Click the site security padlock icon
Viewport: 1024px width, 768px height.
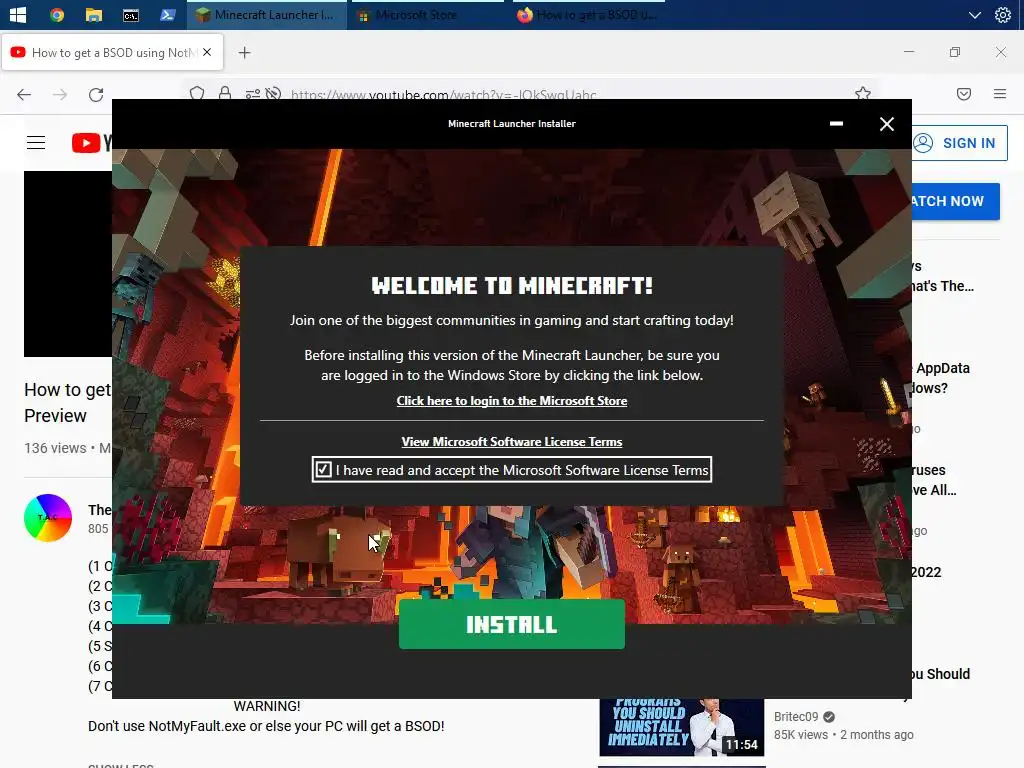225,93
